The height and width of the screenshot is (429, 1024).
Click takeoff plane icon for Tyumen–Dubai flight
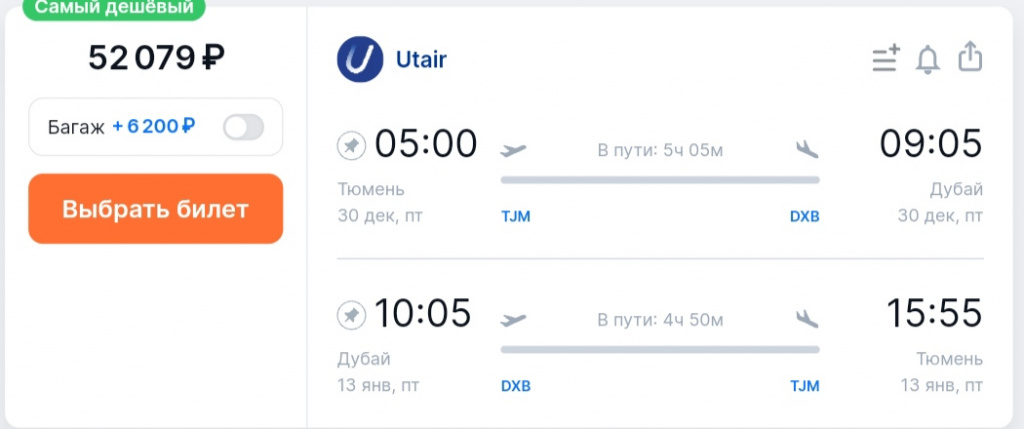pos(513,150)
